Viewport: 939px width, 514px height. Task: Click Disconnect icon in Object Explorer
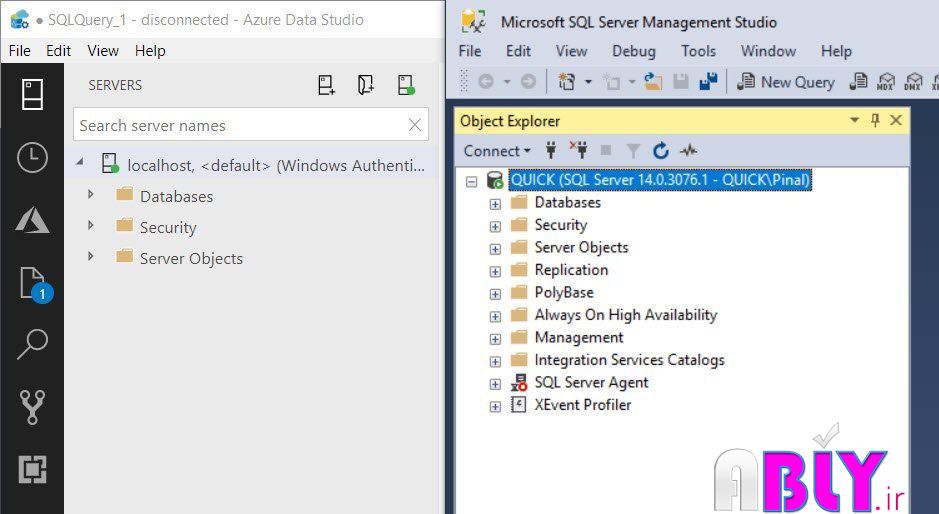point(578,150)
